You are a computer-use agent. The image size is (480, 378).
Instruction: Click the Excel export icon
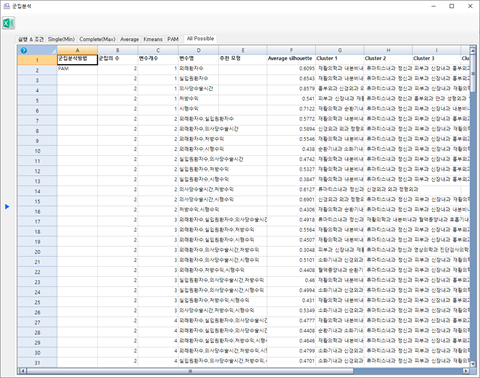[x=8, y=23]
